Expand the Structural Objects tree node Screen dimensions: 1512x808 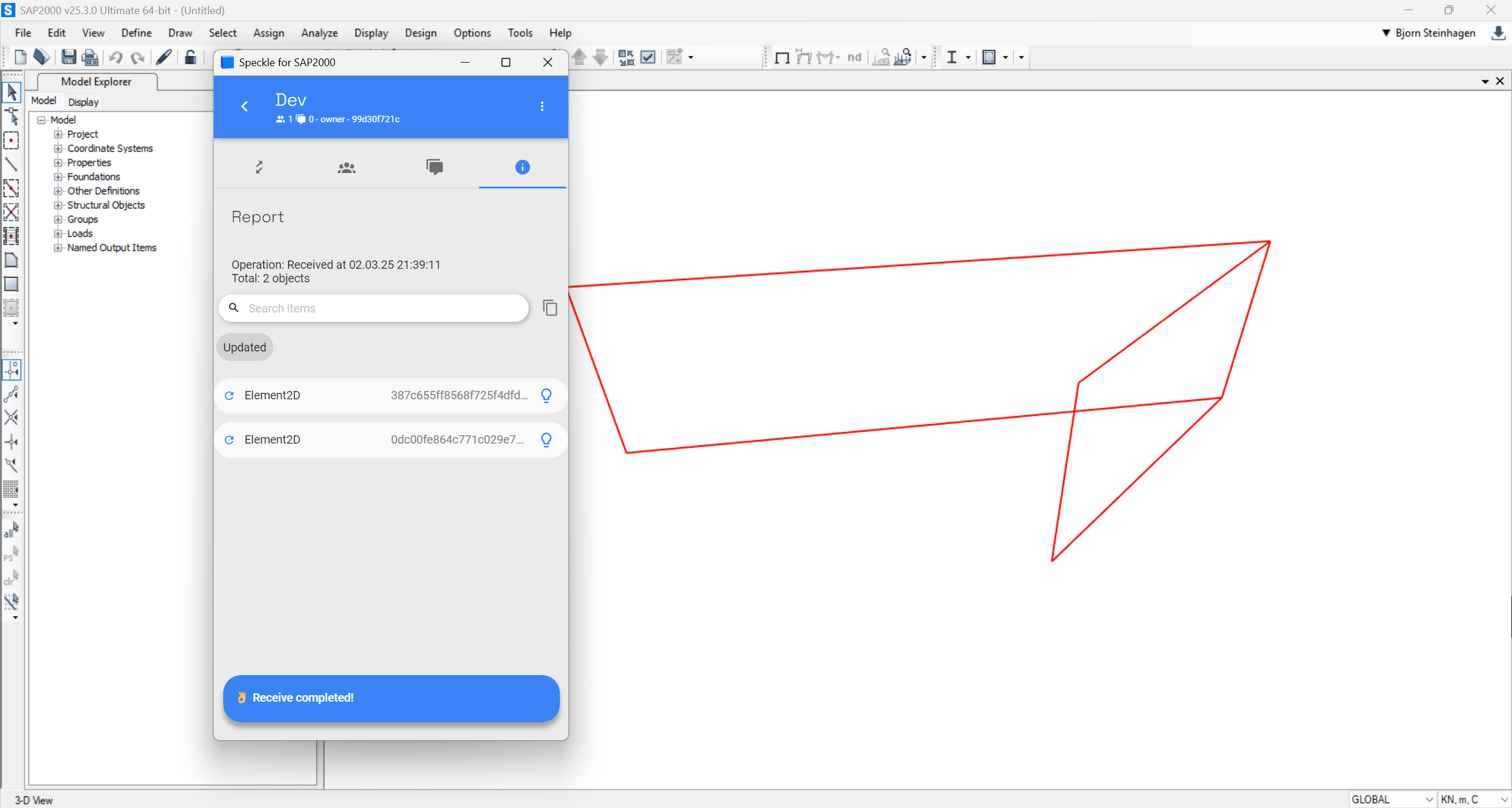click(57, 206)
